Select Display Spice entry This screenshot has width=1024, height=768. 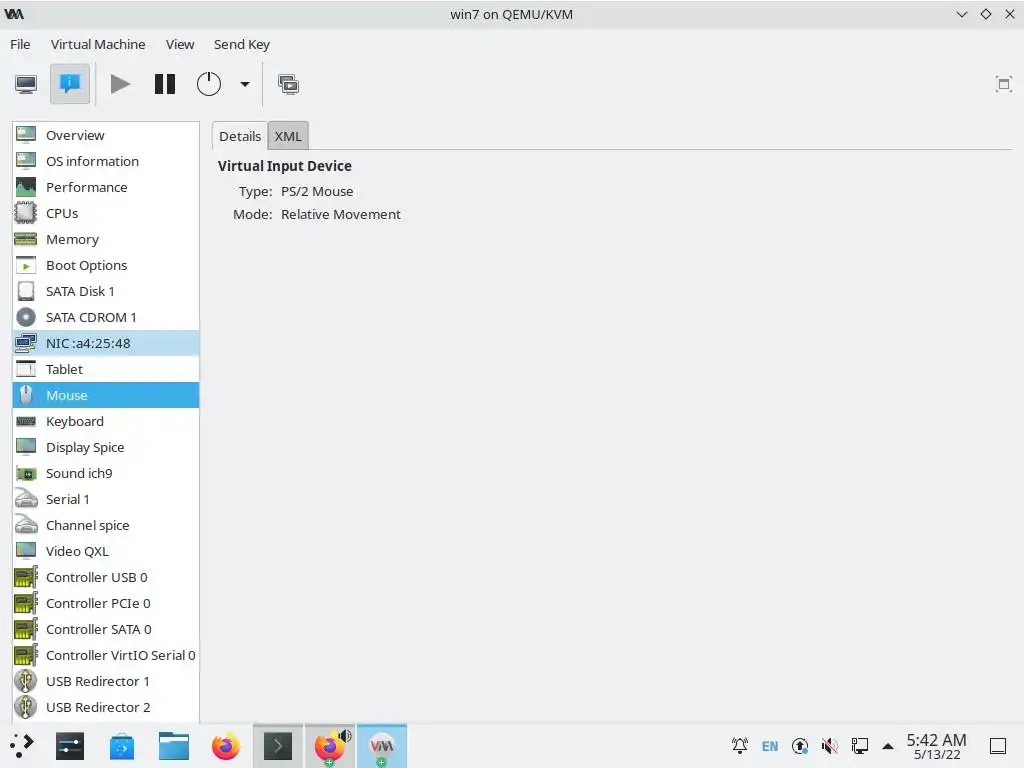[x=106, y=447]
